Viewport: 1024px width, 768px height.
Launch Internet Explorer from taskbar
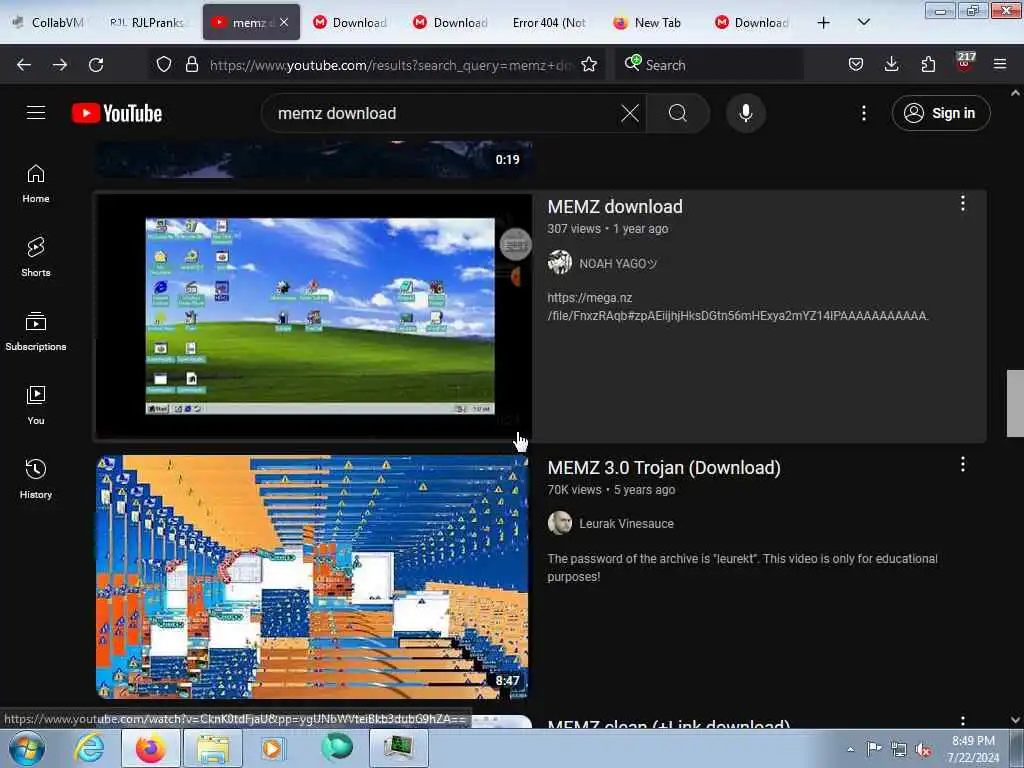click(88, 748)
